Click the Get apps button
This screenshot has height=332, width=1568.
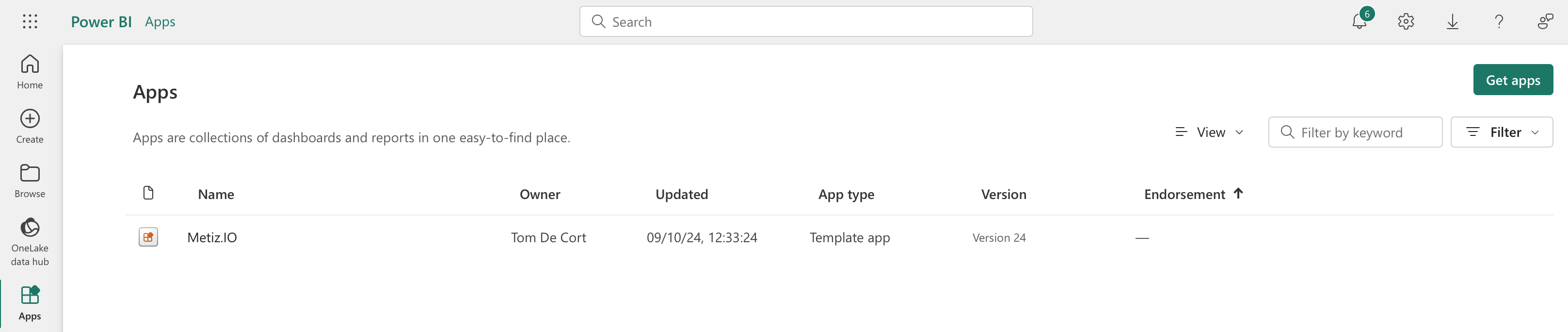1513,80
